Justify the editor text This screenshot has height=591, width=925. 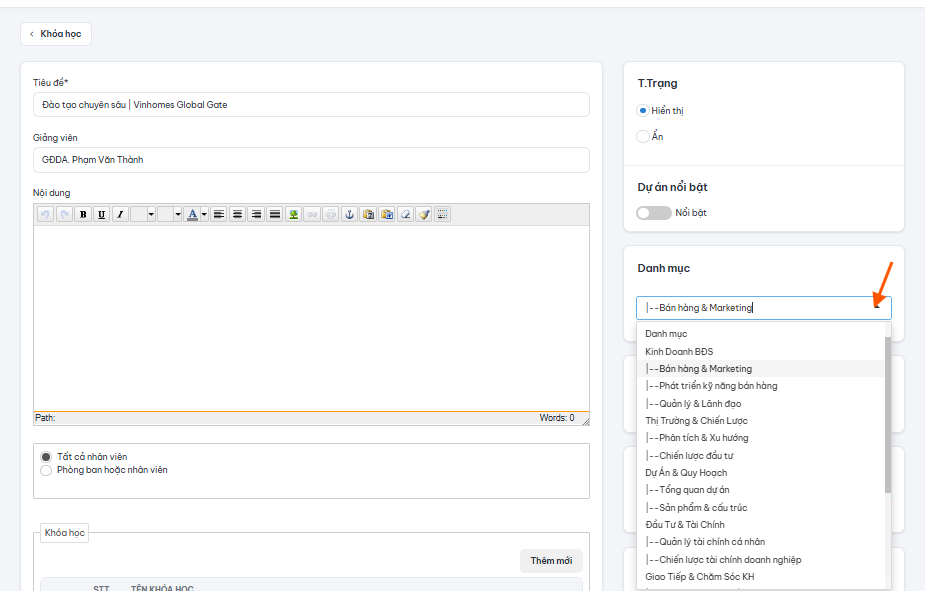tap(275, 214)
